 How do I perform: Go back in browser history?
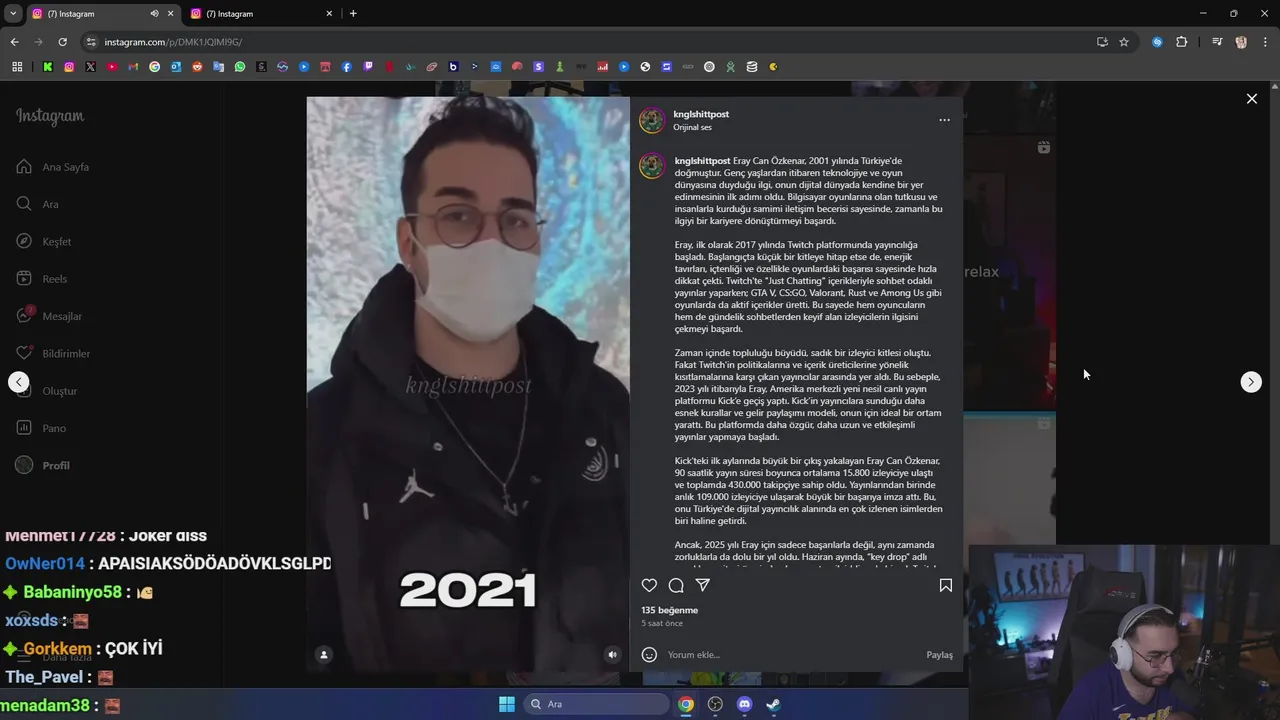coord(14,42)
